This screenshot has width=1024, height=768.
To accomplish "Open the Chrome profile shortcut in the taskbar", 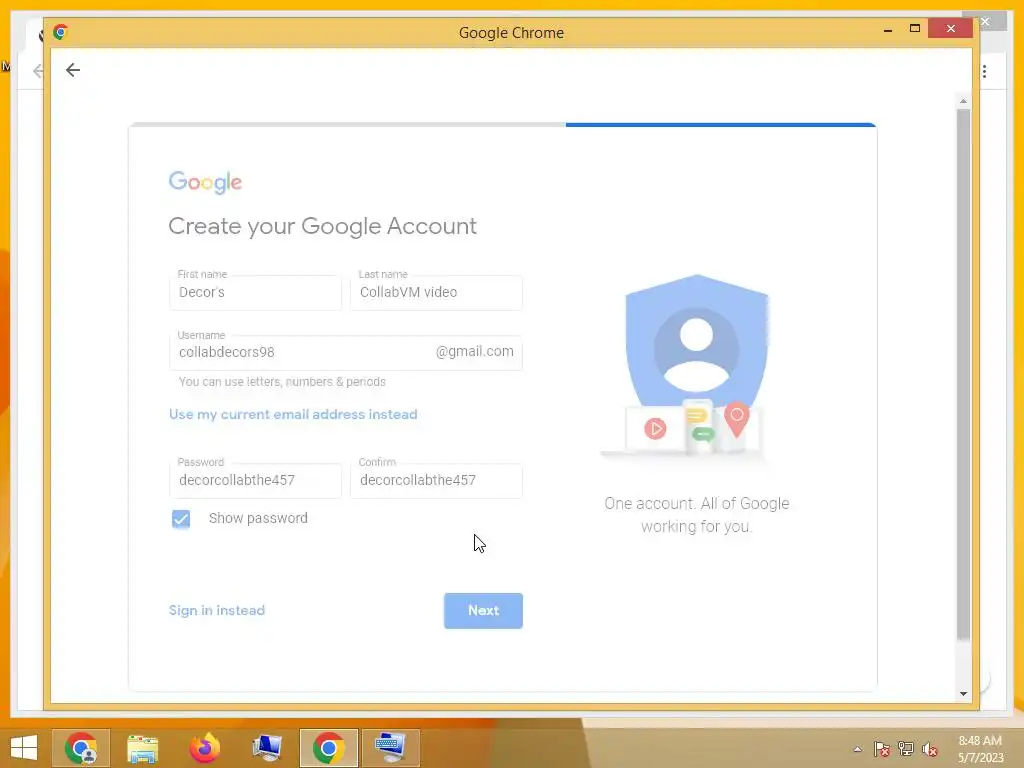I will pos(81,748).
